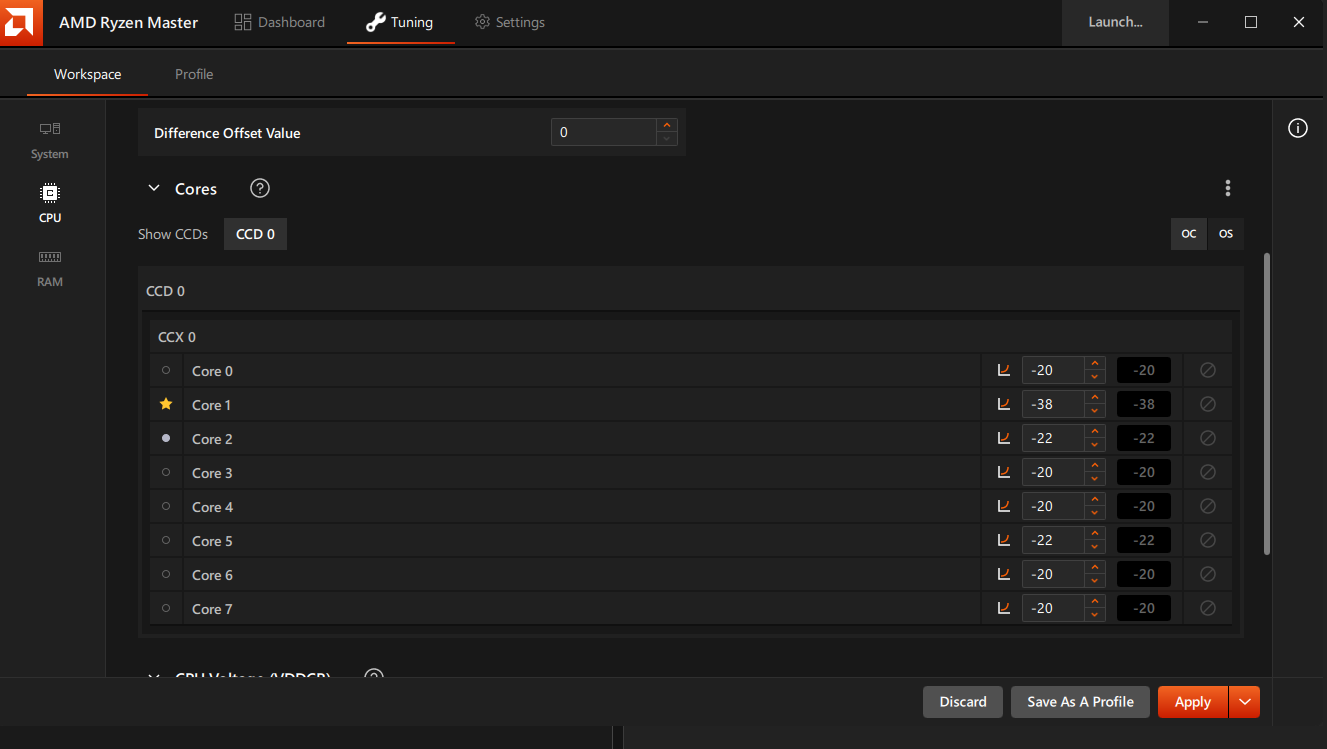Open the curve icon for Core 3
The image size is (1327, 749).
[x=1004, y=472]
